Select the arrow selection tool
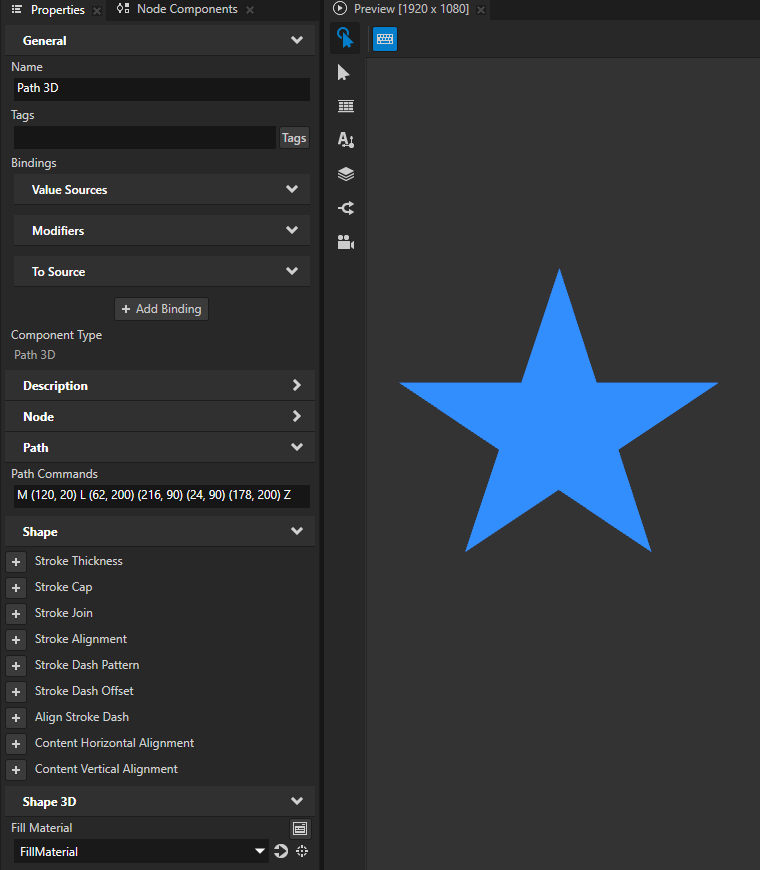The height and width of the screenshot is (870, 760). click(x=345, y=73)
